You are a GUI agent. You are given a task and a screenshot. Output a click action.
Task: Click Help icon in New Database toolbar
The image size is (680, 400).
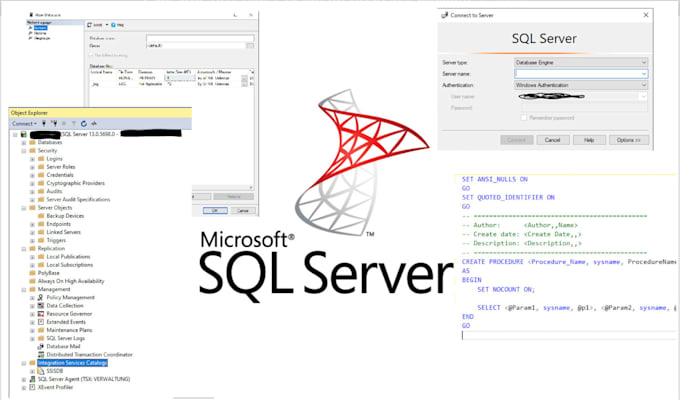pos(113,25)
